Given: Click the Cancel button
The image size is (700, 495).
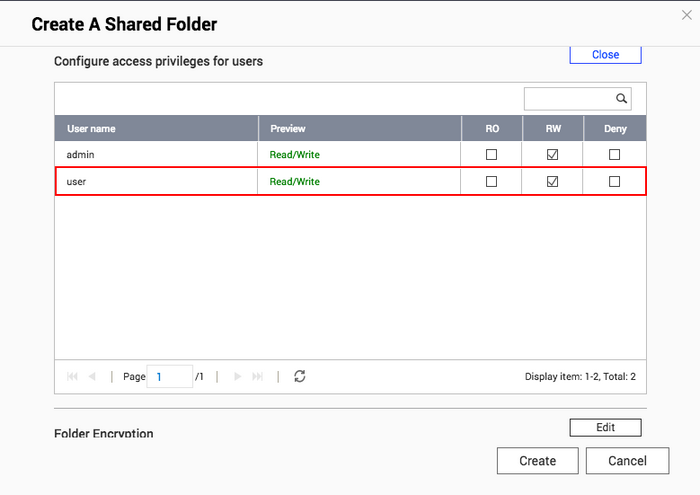Looking at the screenshot, I should 627,461.
